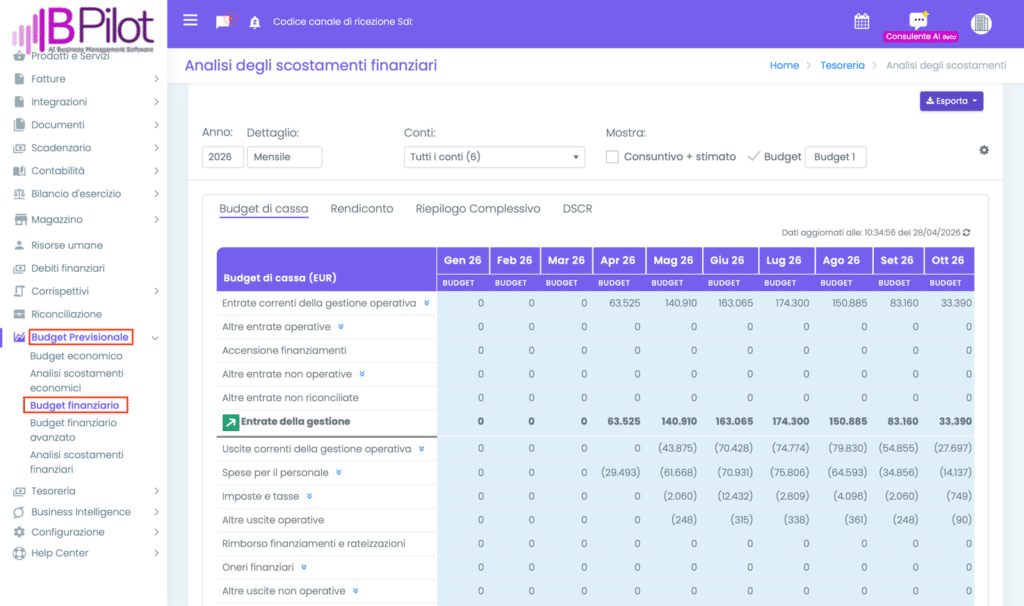Expand Entrate correnti della gestione operativa row
1024x606 pixels.
point(426,303)
